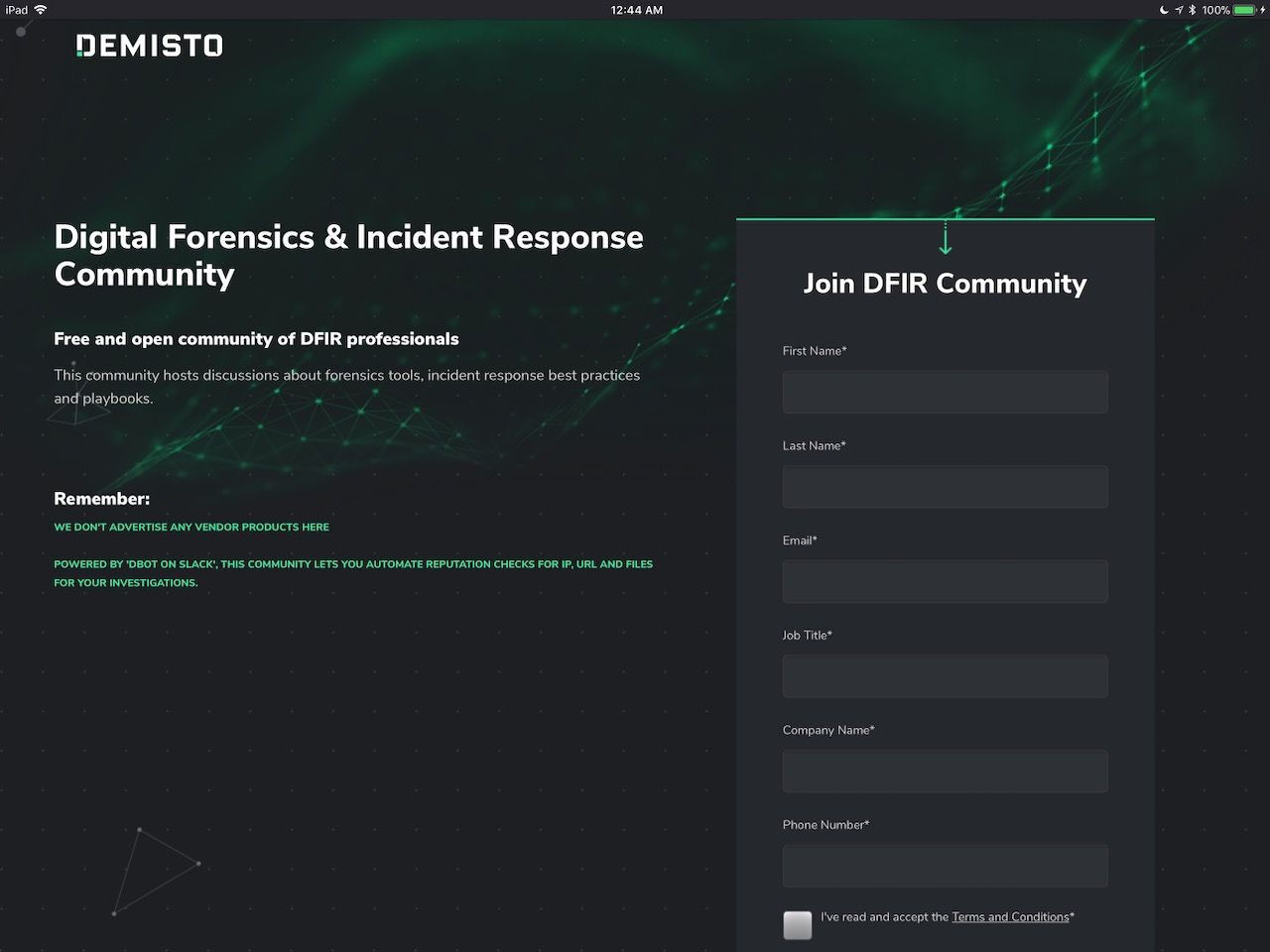The image size is (1270, 952).
Task: Click the Last Name input field
Action: coord(945,487)
